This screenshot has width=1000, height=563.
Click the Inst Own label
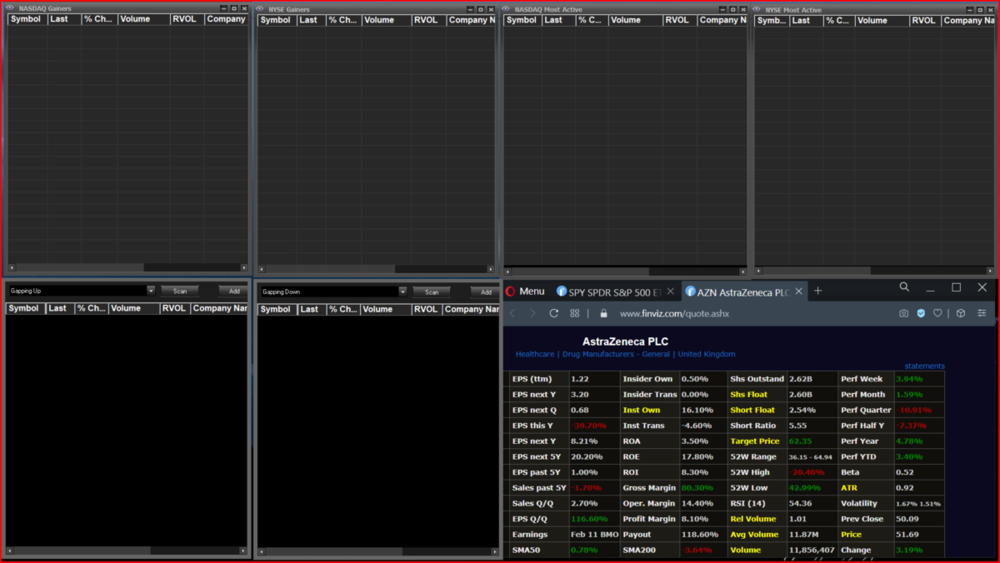(641, 410)
